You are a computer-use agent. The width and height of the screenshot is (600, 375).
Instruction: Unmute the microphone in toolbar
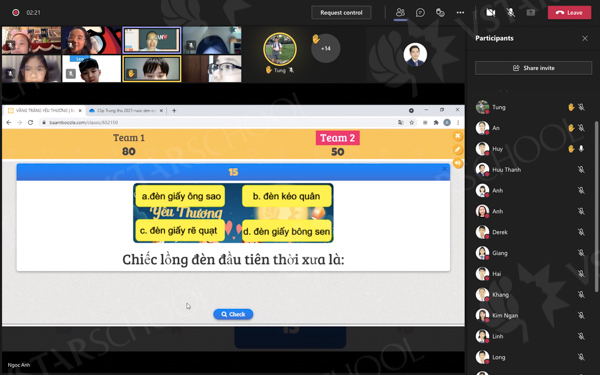(x=510, y=13)
